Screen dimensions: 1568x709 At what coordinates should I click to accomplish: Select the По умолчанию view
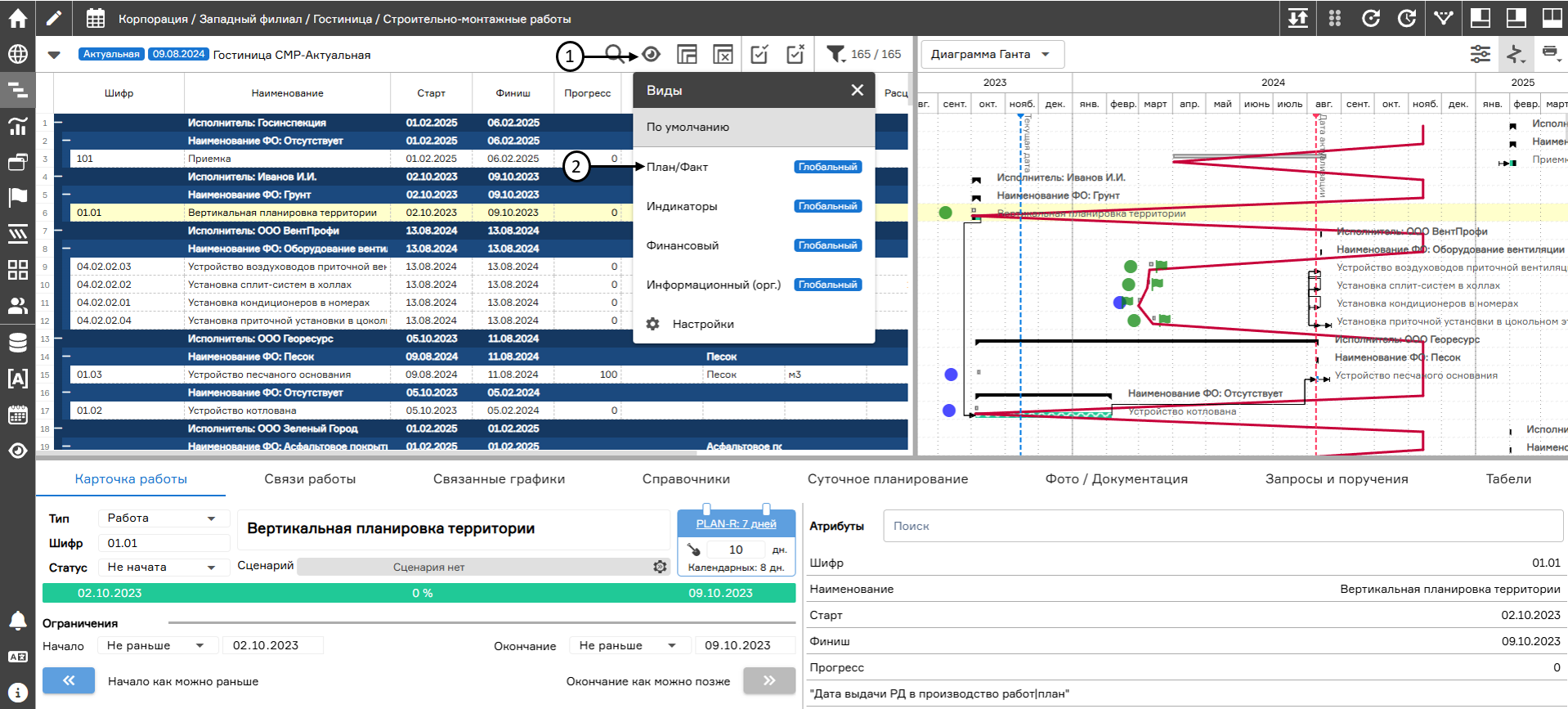(754, 127)
